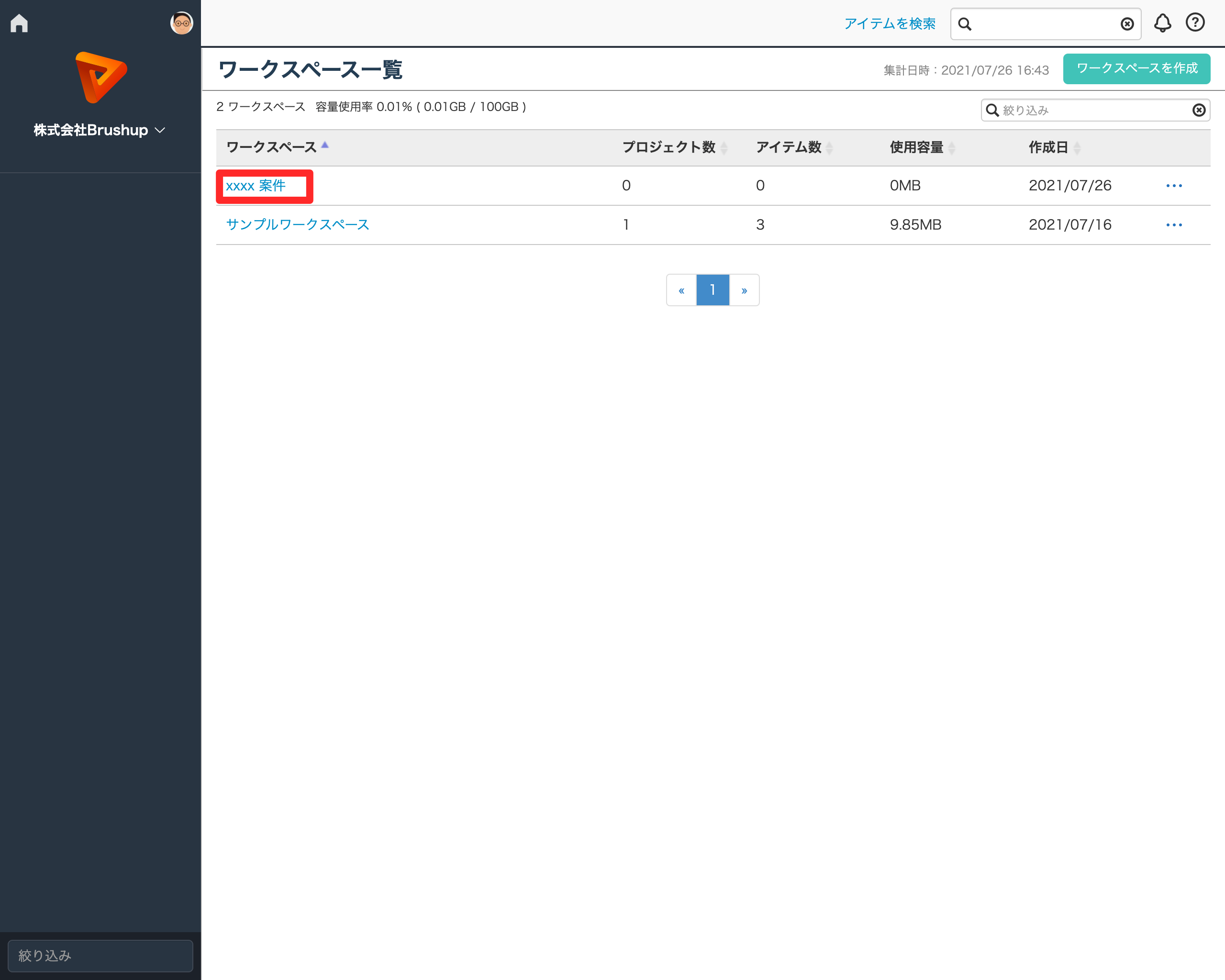1225x980 pixels.
Task: Go to next page arrow
Action: pyautogui.click(x=744, y=290)
